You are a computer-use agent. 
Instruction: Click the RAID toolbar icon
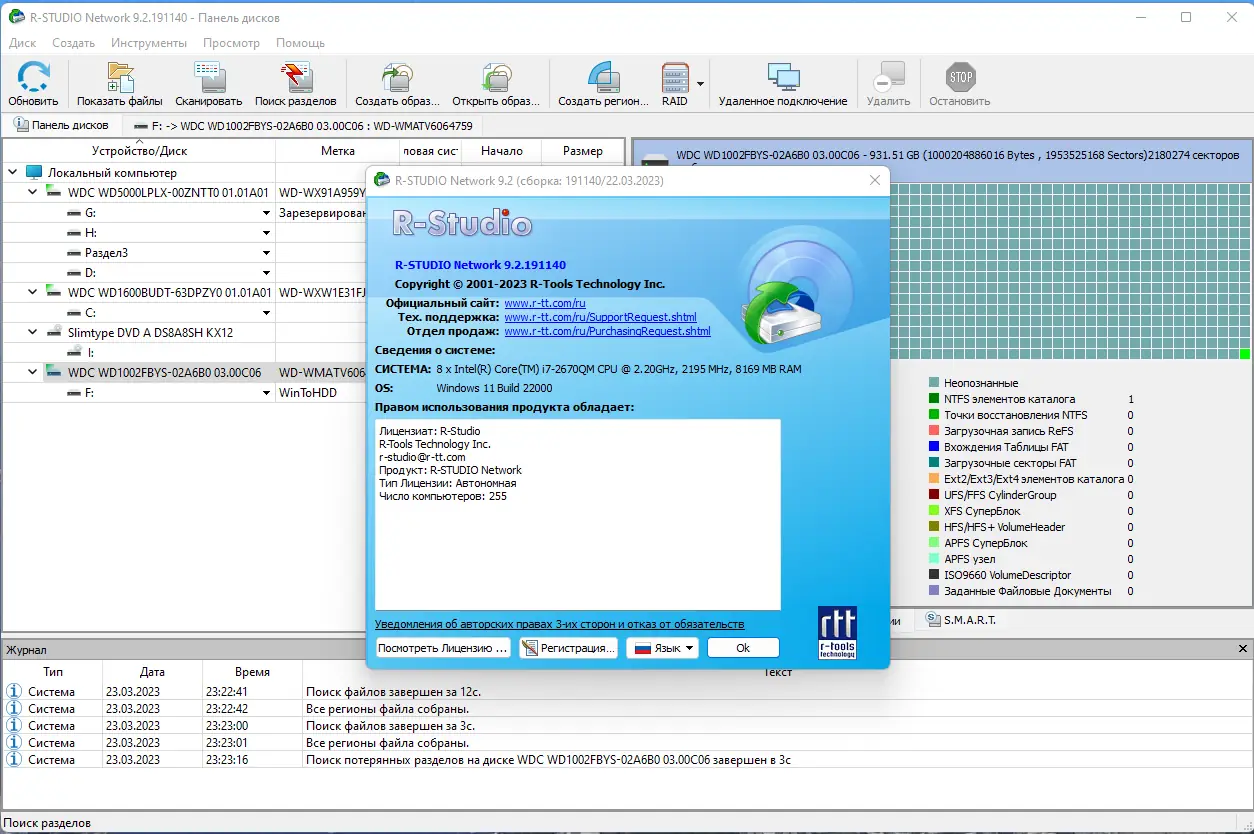(x=675, y=78)
